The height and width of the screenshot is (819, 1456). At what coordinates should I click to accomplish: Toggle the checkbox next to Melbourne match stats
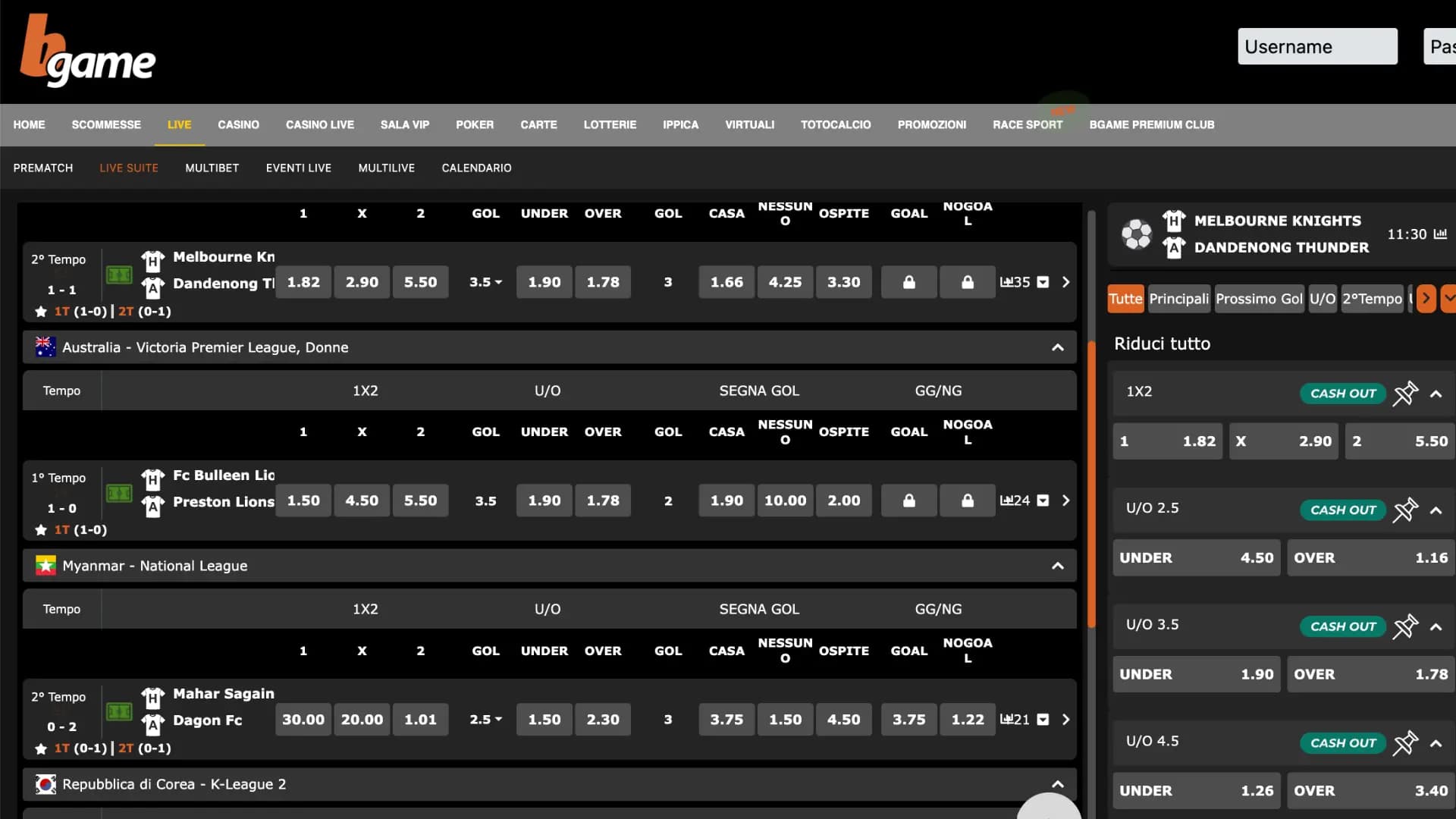click(x=1043, y=282)
